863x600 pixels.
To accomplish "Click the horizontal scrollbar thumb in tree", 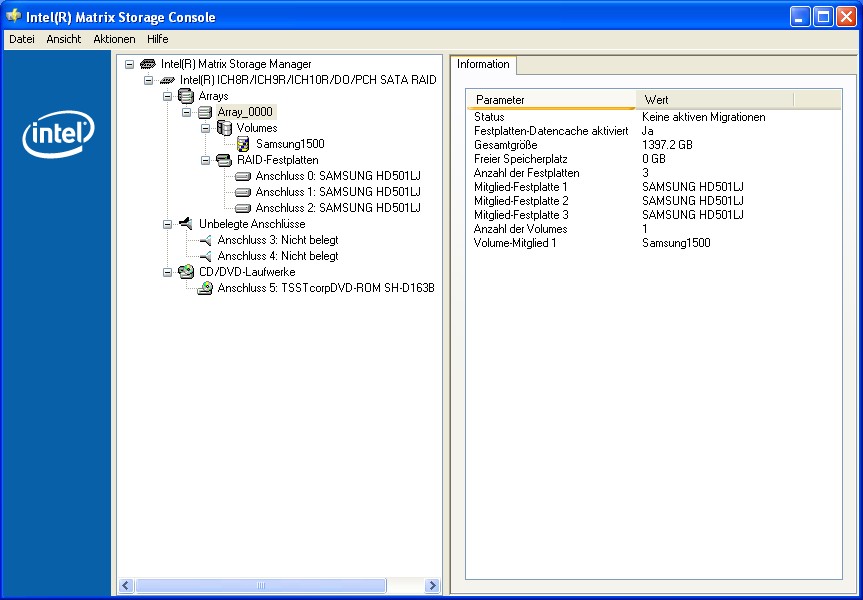I will coord(261,585).
